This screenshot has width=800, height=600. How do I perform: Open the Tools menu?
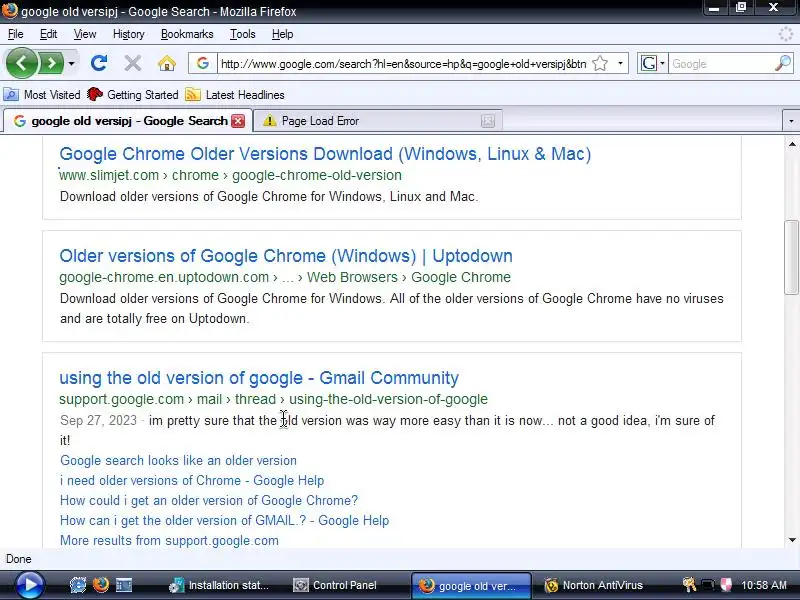click(x=242, y=34)
